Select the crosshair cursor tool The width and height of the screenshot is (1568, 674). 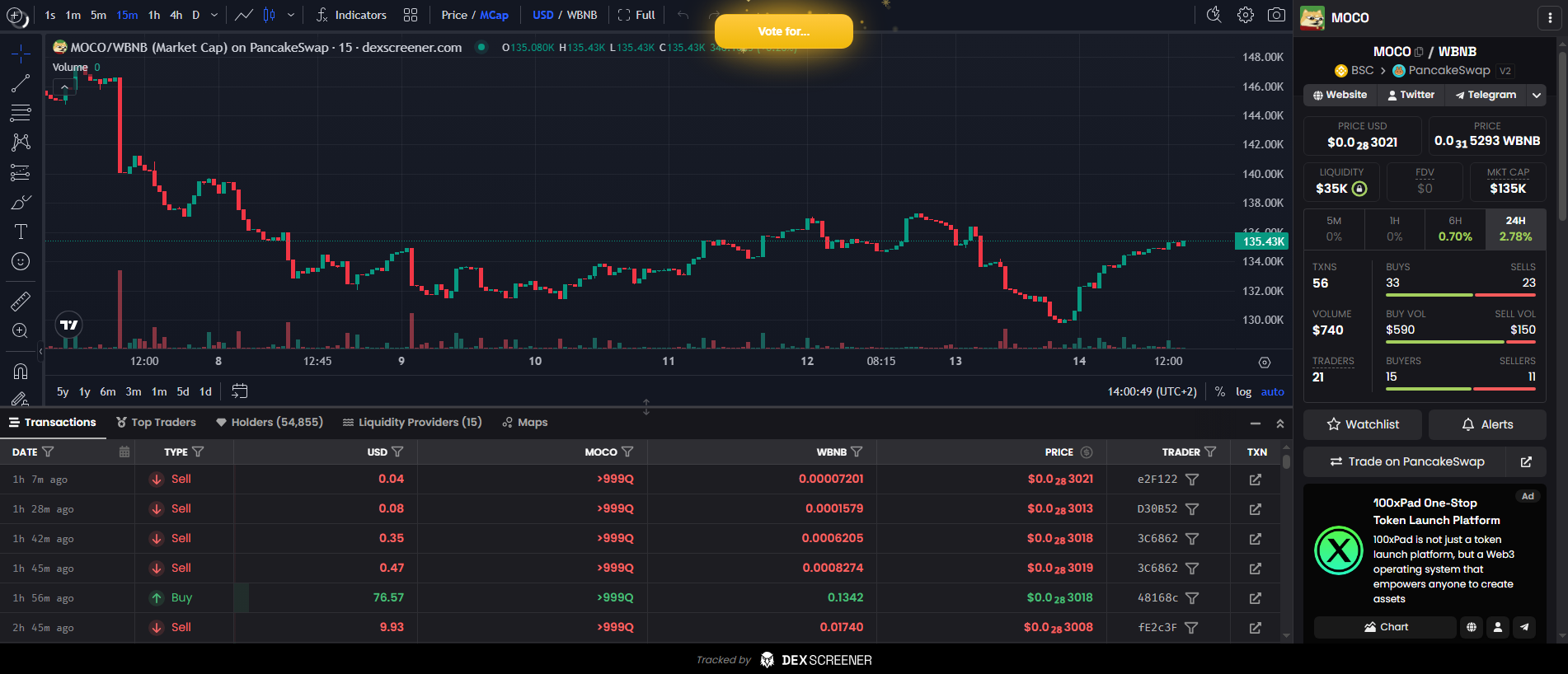(21, 54)
